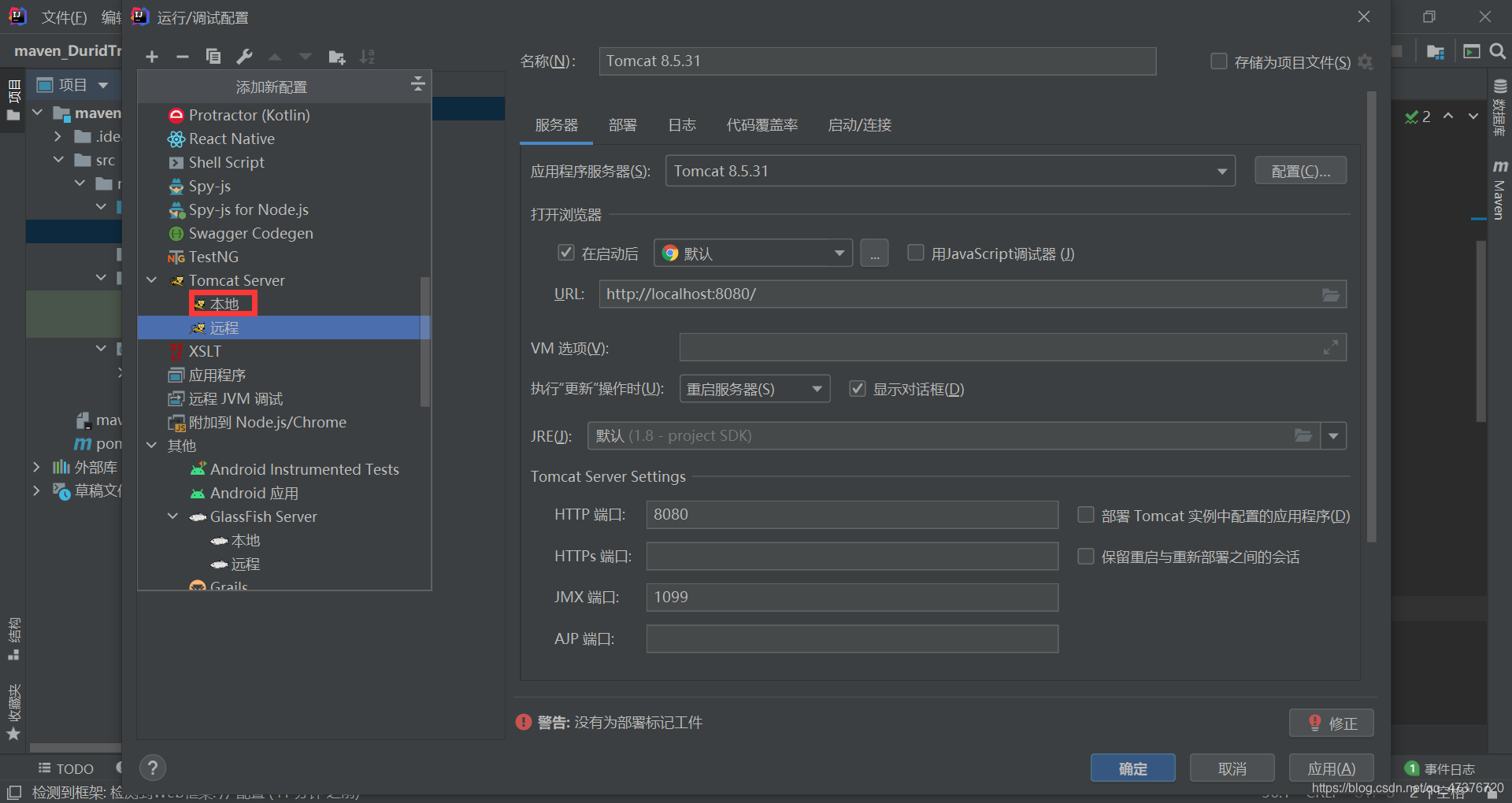This screenshot has height=803, width=1512.
Task: Open help with the question mark icon
Action: click(x=153, y=768)
